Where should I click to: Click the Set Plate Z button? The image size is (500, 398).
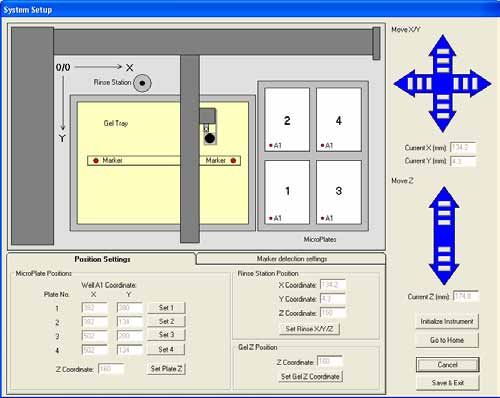[166, 369]
